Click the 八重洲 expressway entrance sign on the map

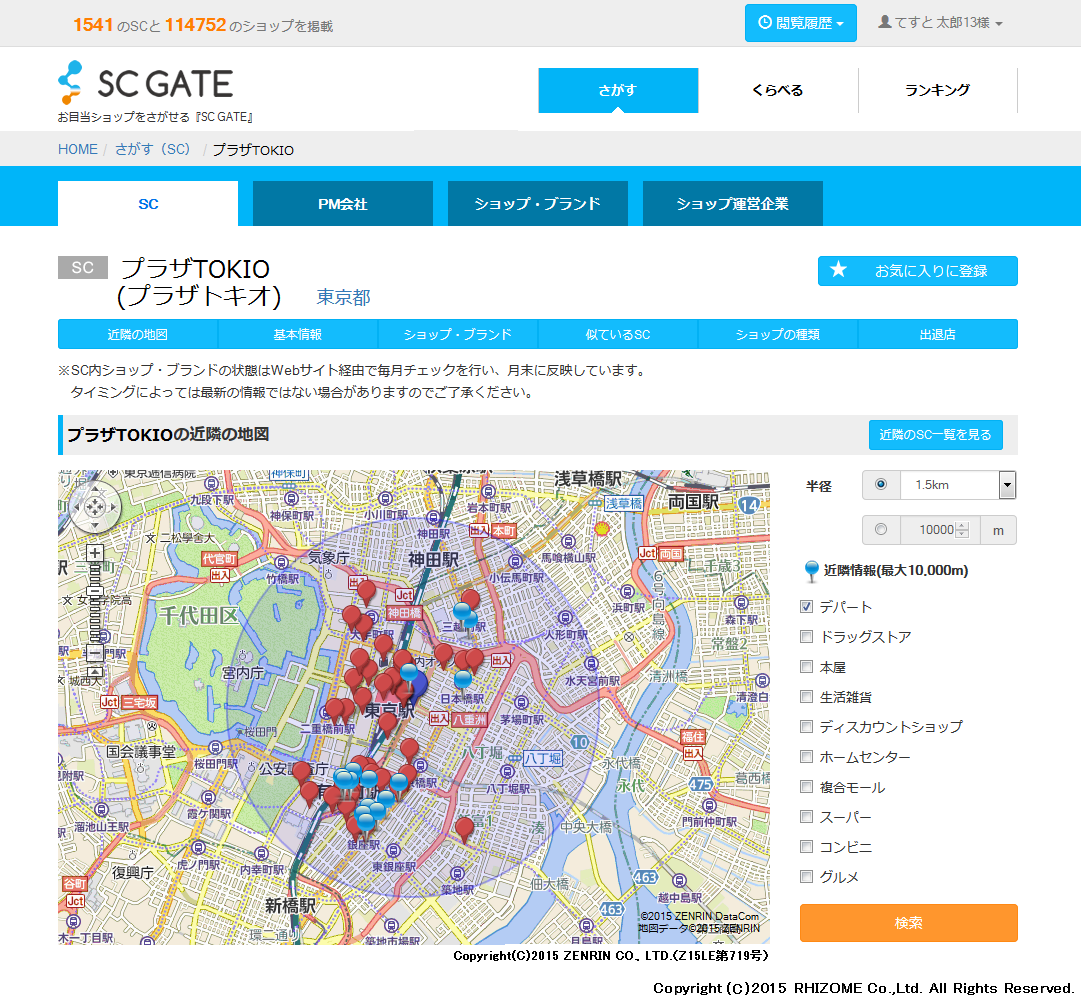tap(469, 720)
